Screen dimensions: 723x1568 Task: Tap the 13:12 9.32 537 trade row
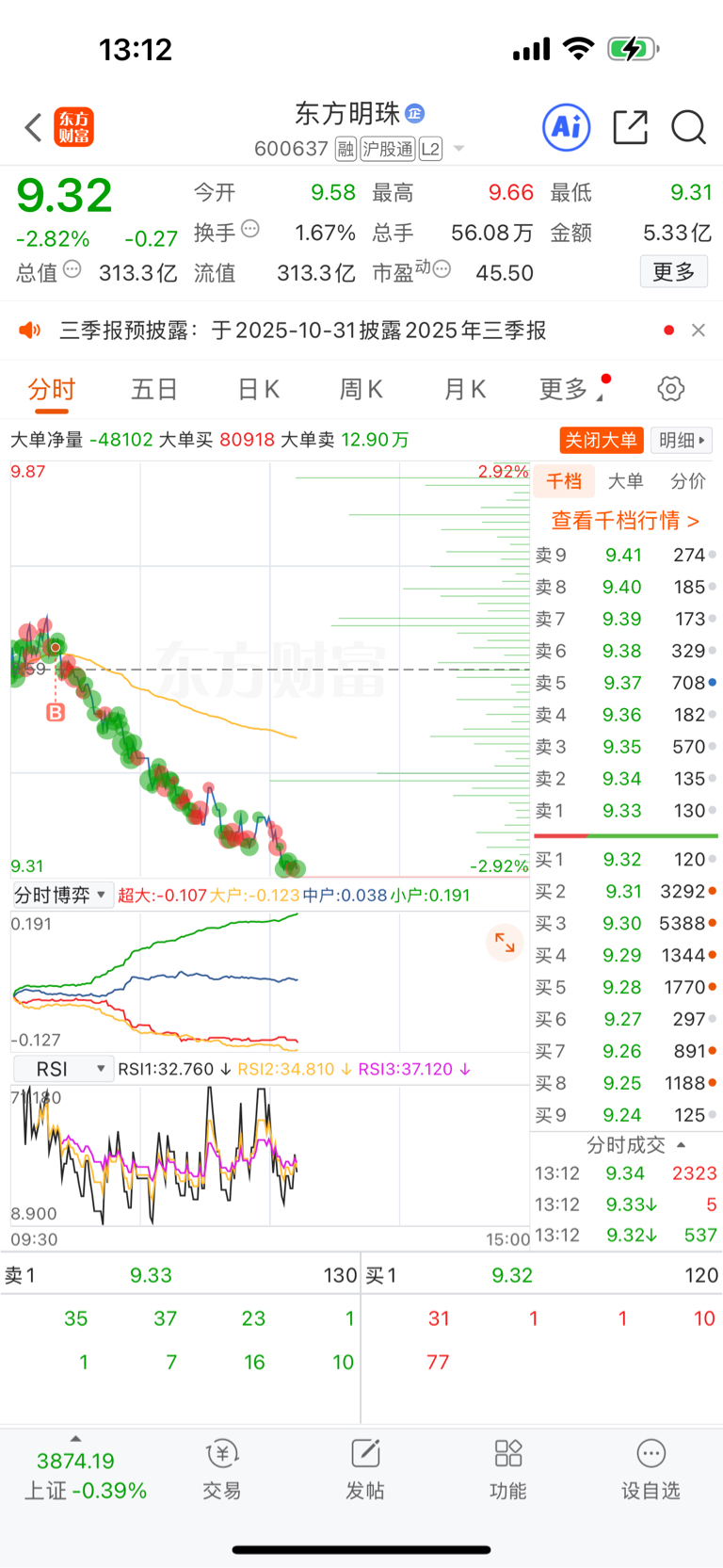[626, 1235]
